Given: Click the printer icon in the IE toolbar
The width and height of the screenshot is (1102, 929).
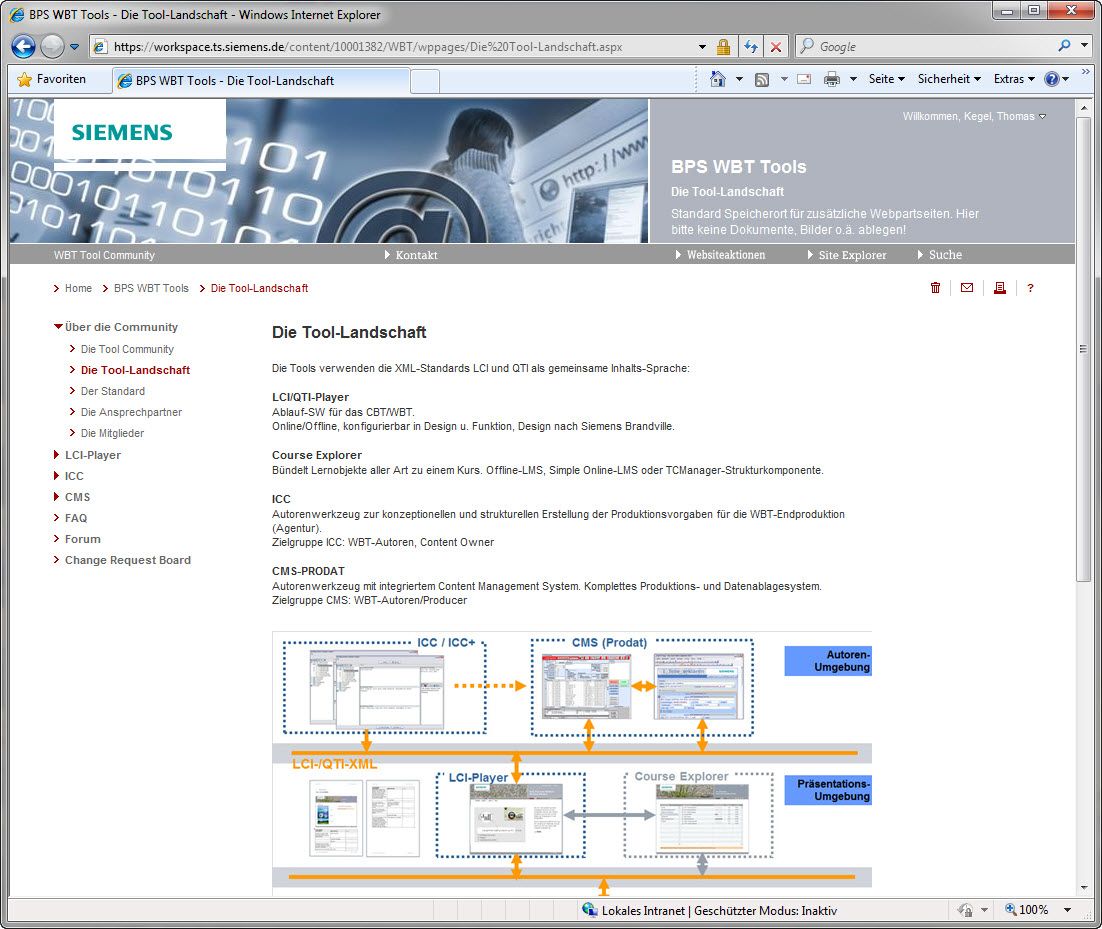Looking at the screenshot, I should pyautogui.click(x=831, y=79).
